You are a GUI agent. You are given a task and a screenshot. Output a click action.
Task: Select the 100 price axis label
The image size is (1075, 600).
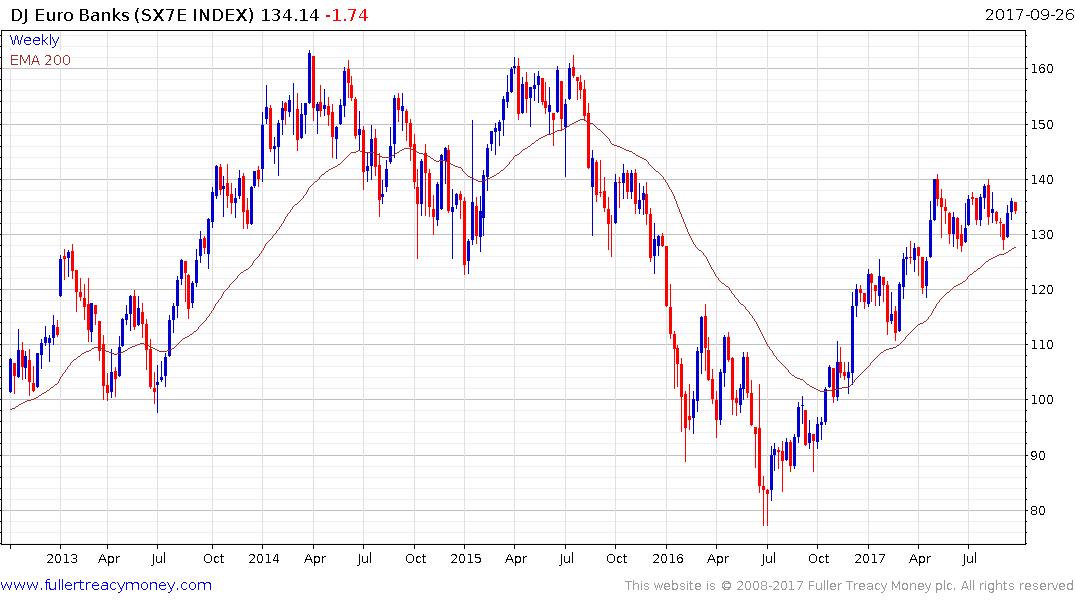1041,399
